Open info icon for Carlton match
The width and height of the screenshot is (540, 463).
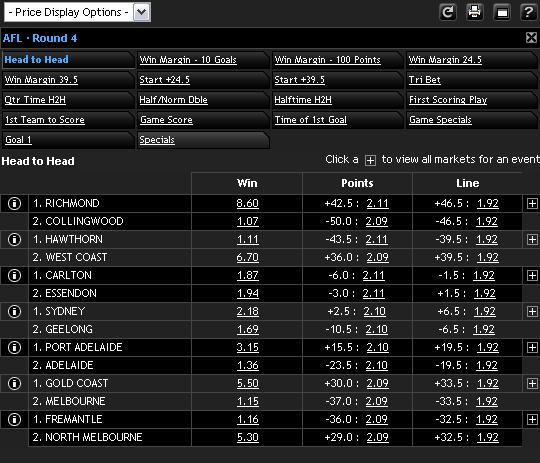tap(14, 275)
